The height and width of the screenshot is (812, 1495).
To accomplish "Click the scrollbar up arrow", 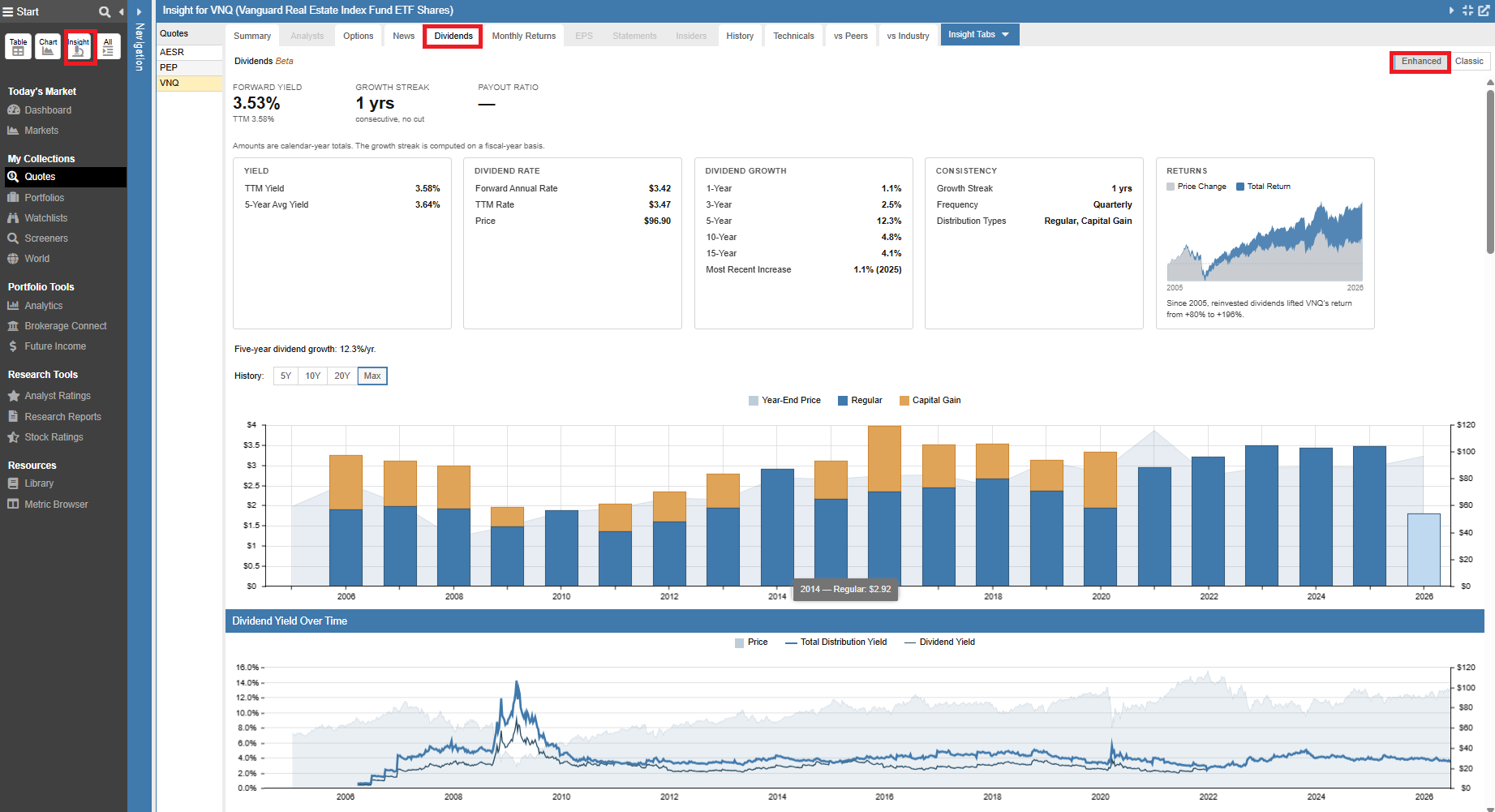I will tap(1490, 83).
